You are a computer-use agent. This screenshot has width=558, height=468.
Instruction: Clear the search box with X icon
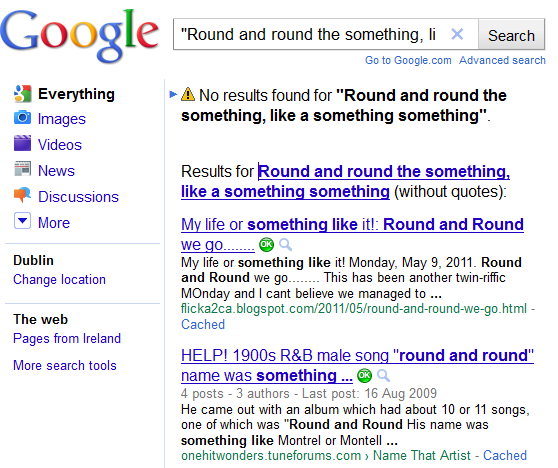[x=457, y=34]
